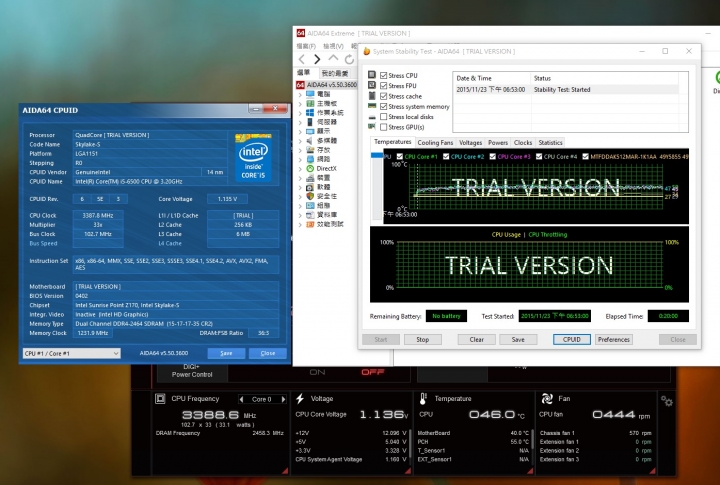Click the Voltage panel list scrollbar

pyautogui.click(x=410, y=446)
